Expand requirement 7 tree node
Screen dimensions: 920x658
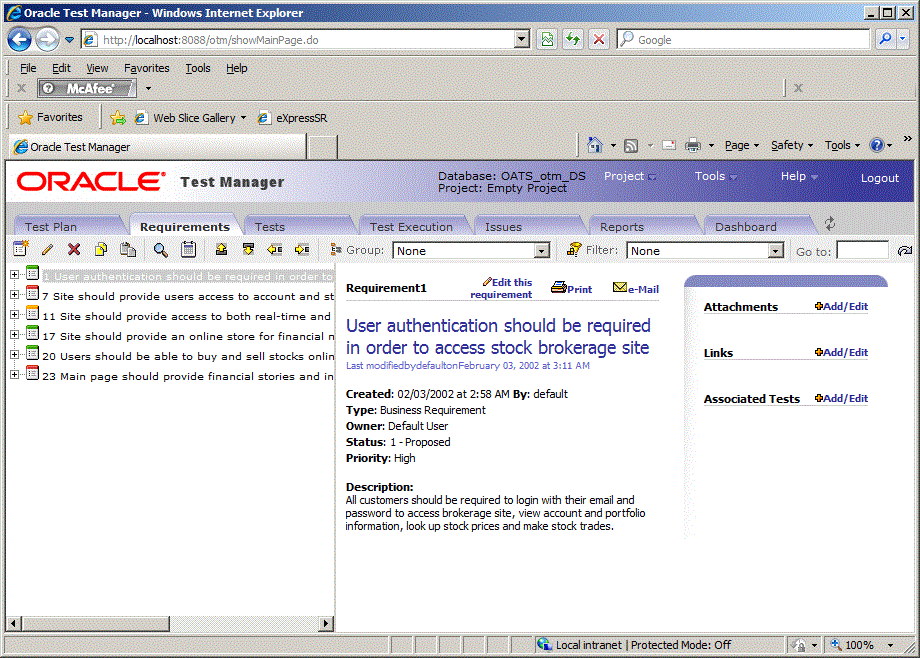[x=15, y=295]
